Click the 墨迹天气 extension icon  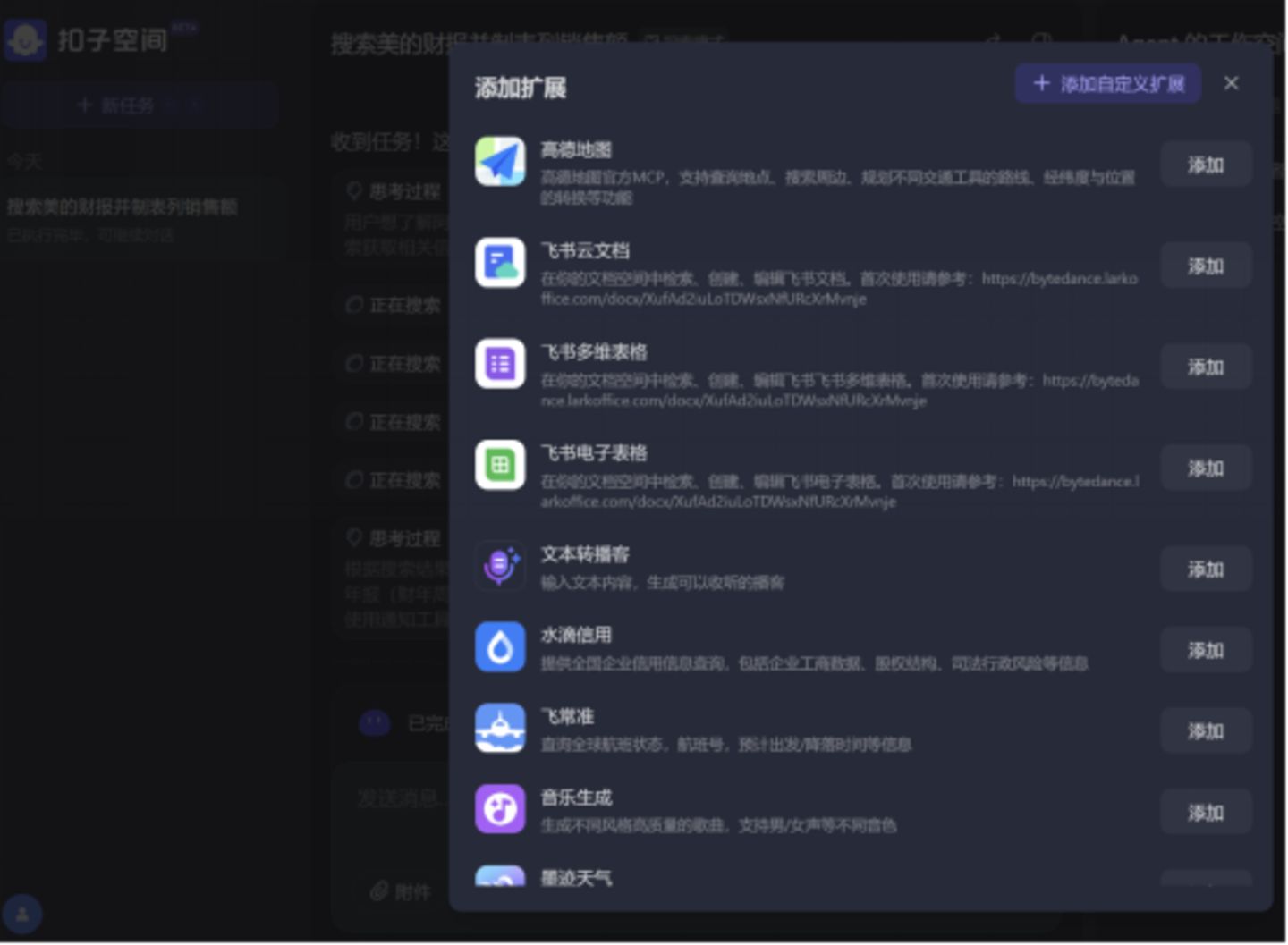[500, 876]
